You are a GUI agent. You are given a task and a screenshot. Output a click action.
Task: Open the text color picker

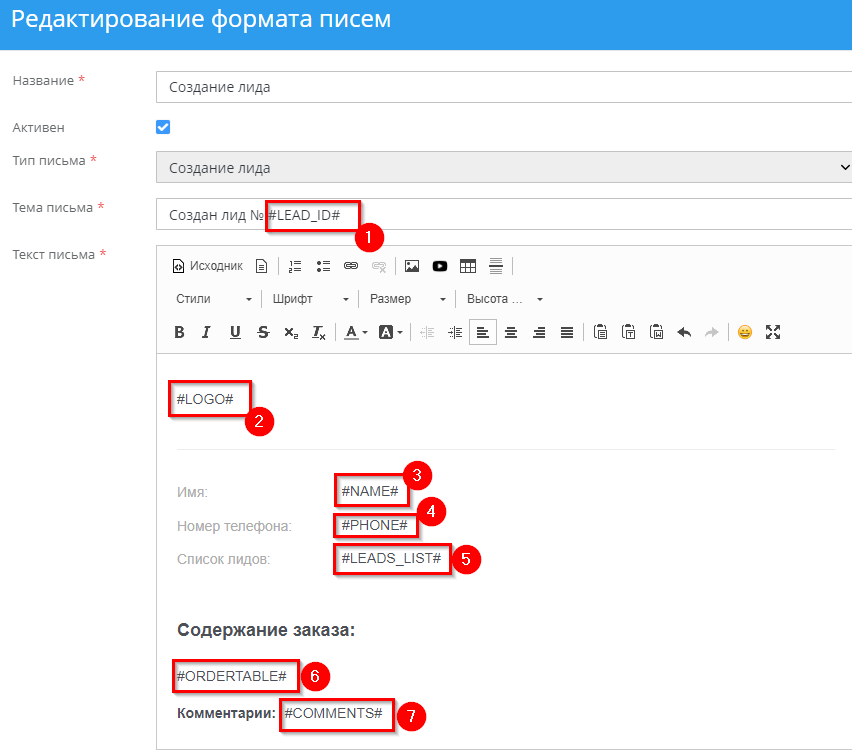(x=357, y=332)
